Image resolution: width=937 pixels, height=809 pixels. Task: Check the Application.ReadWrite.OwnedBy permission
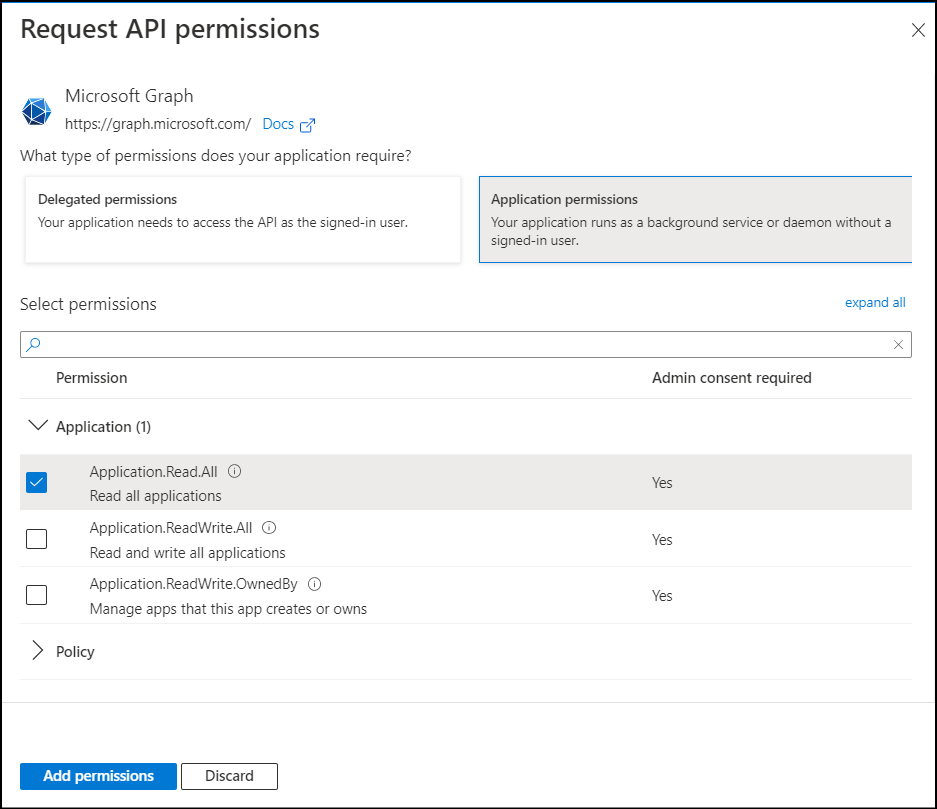point(36,594)
